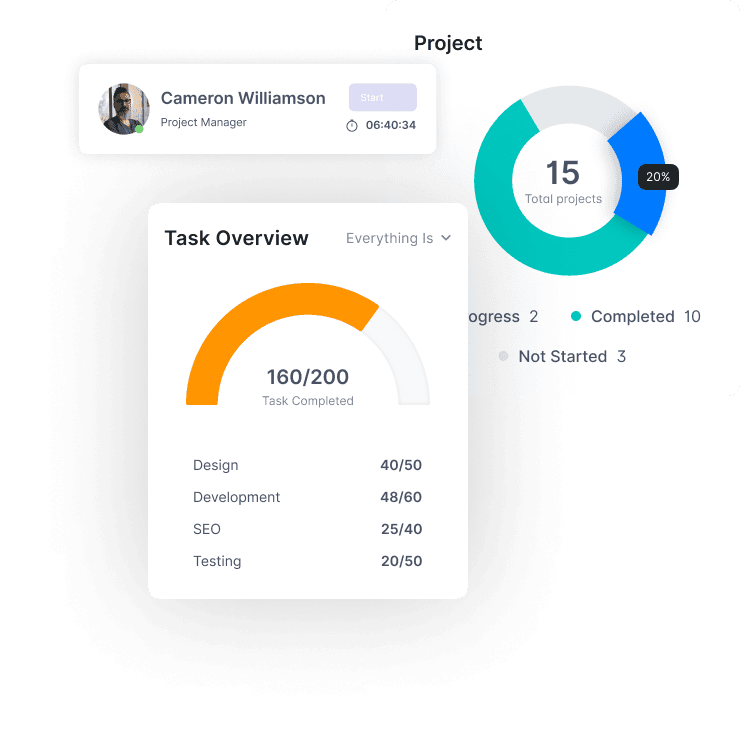Viewport: 740px width, 747px height.
Task: Click the Cameron Williamson name link
Action: (243, 98)
